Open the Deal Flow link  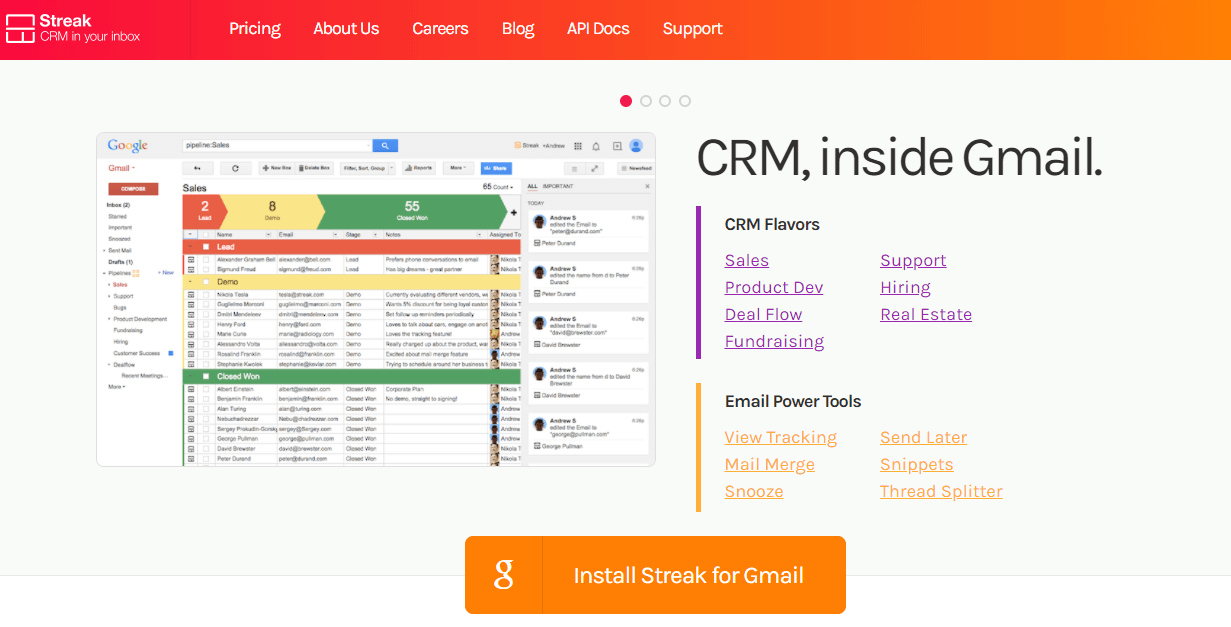pos(763,315)
